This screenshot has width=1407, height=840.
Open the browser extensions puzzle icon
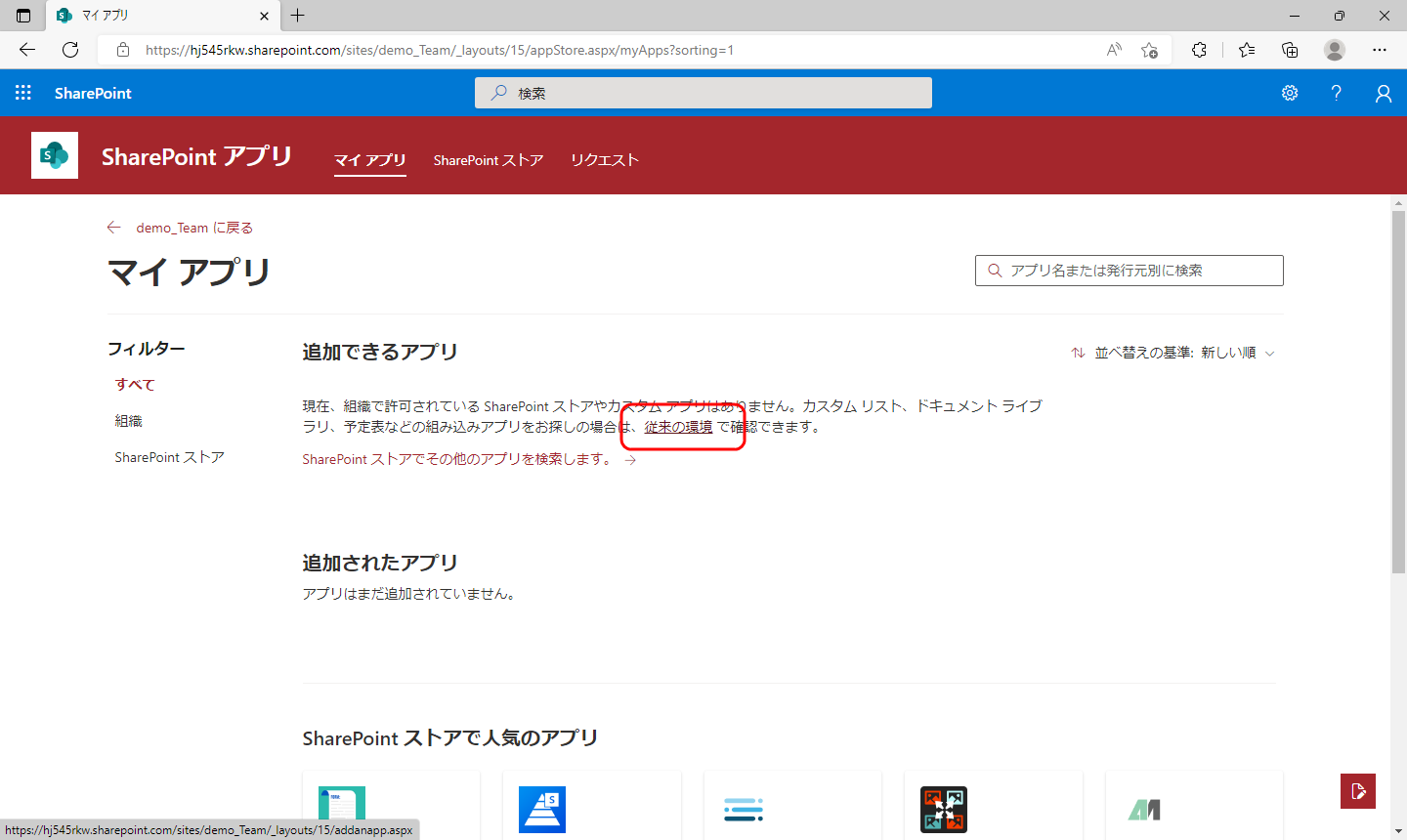[1199, 50]
